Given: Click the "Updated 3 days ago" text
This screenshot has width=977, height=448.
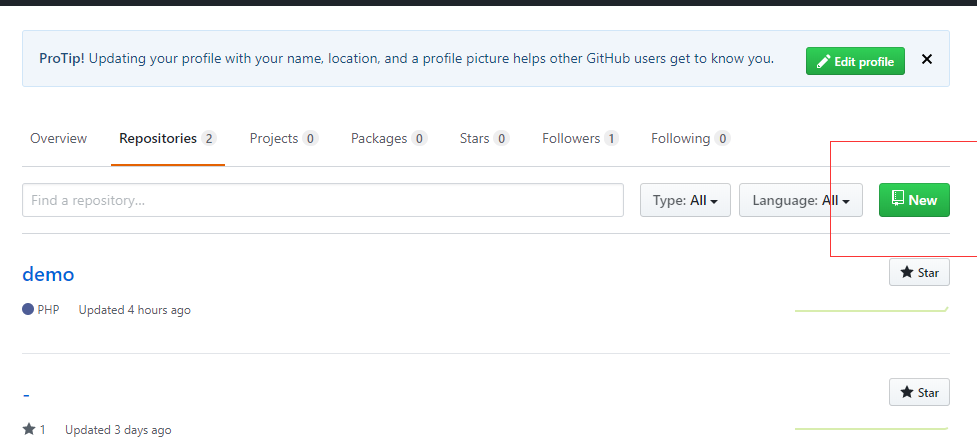Looking at the screenshot, I should [118, 429].
